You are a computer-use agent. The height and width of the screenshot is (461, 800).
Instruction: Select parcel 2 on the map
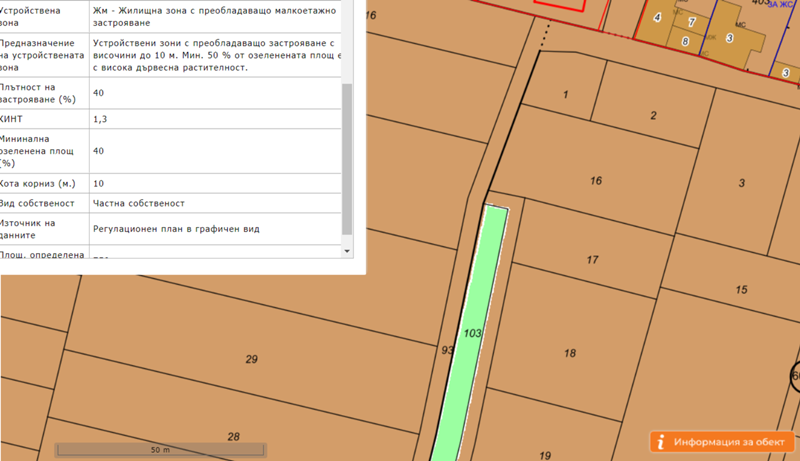click(x=653, y=116)
